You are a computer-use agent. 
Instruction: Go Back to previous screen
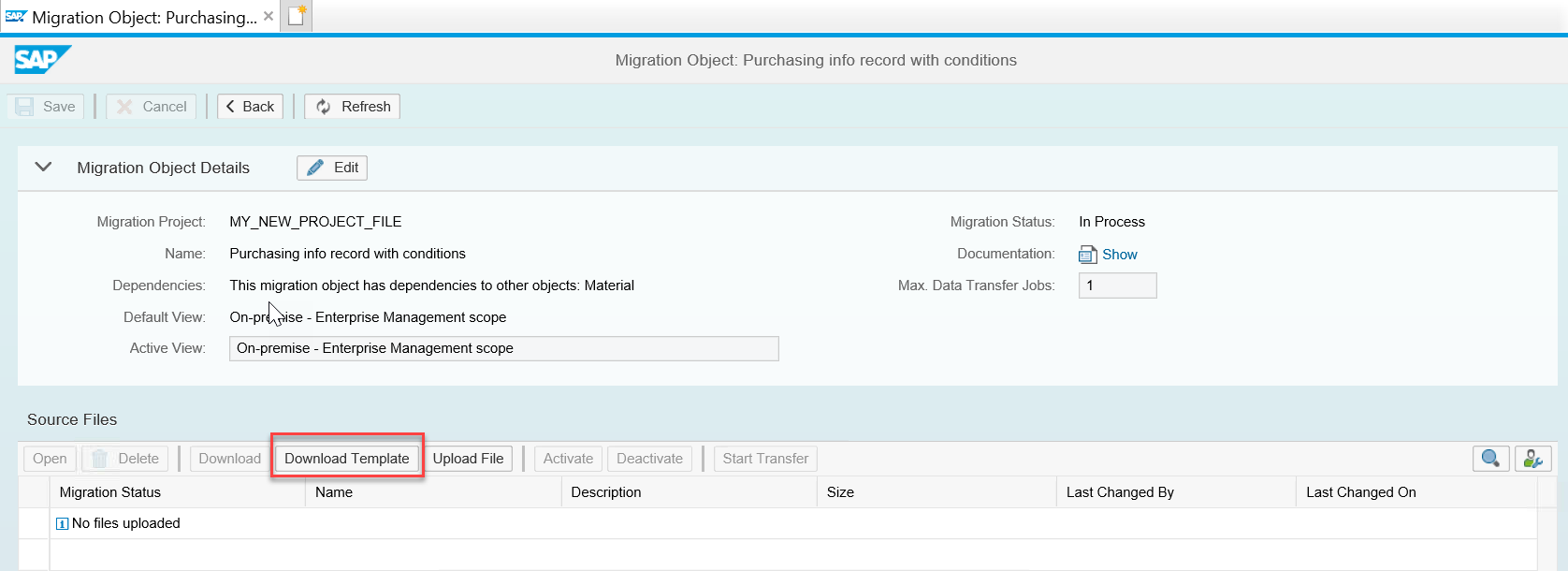(250, 107)
